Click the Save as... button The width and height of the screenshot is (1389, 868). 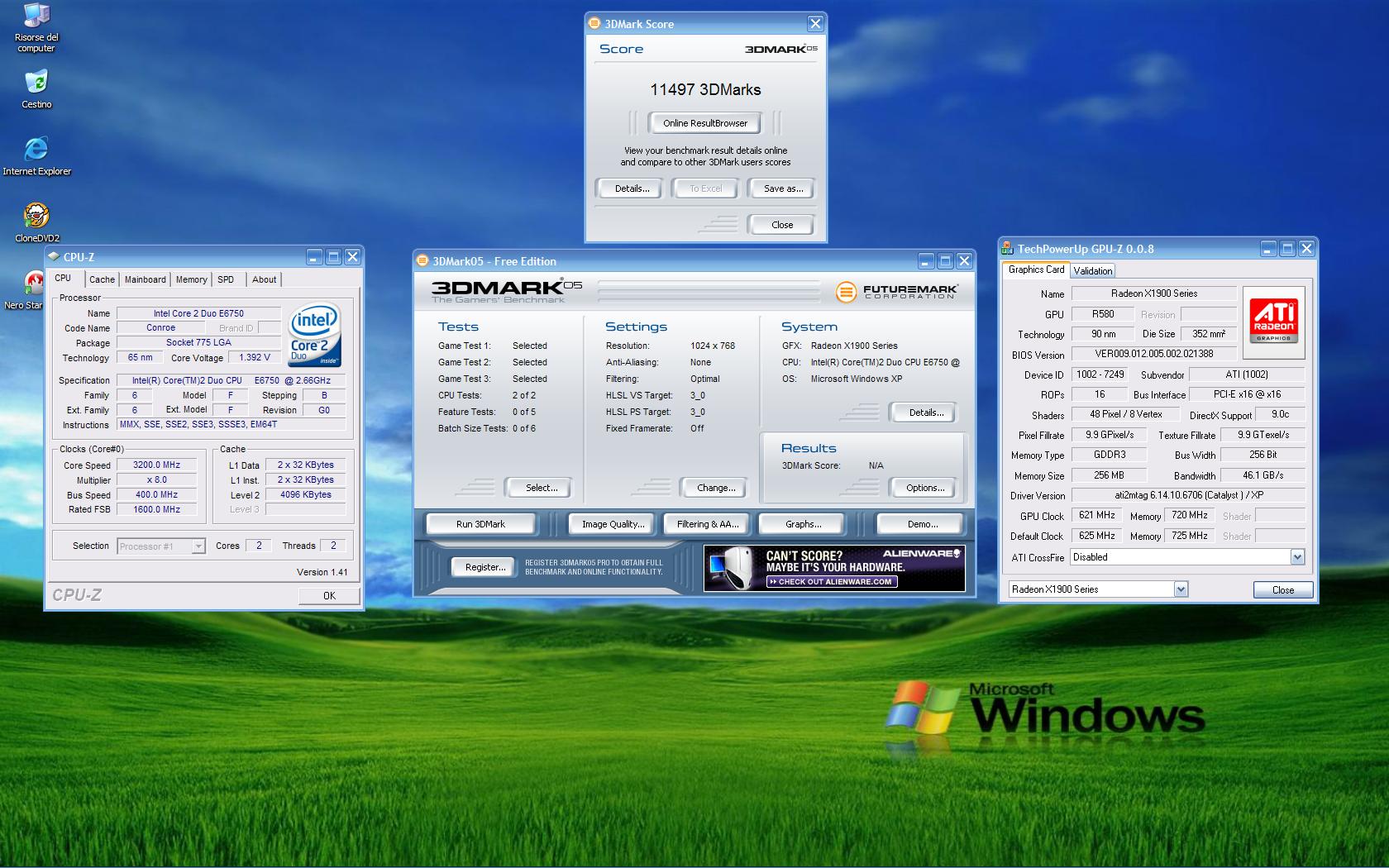pos(782,188)
